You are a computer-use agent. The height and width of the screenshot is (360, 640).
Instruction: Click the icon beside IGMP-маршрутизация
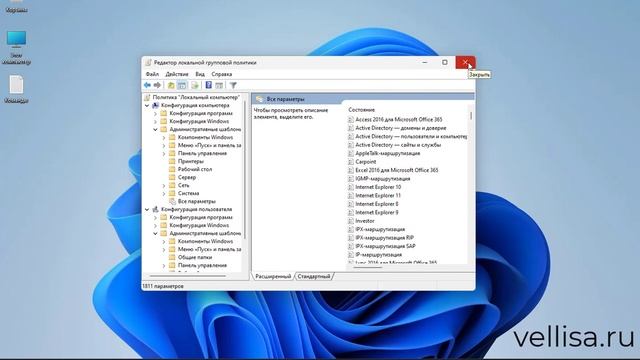coord(351,179)
